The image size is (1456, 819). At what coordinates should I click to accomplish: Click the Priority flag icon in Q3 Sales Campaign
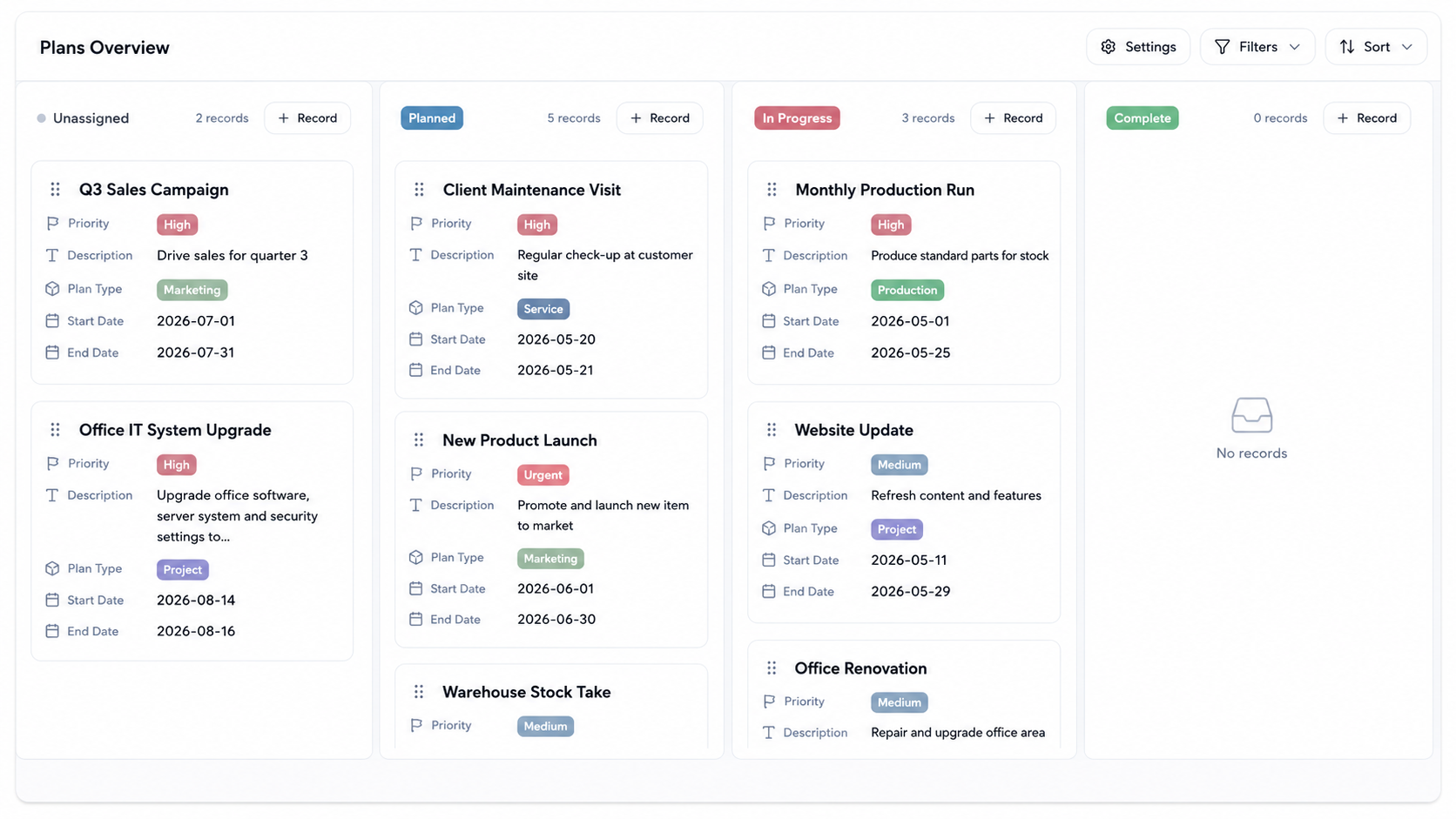click(52, 224)
